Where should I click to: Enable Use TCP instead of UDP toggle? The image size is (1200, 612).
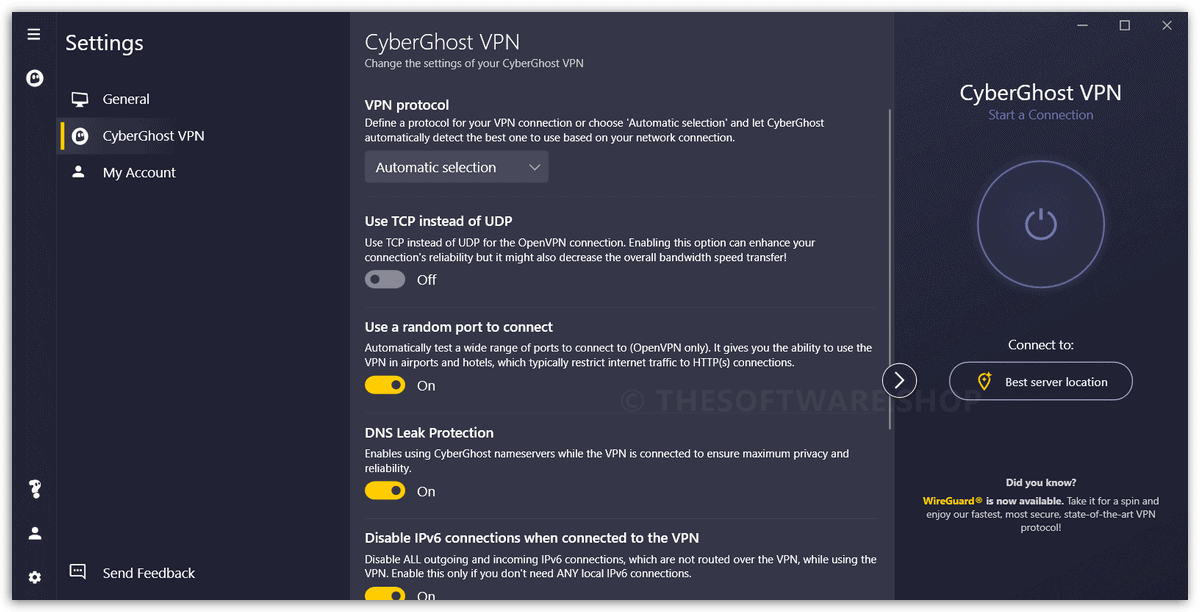click(x=385, y=280)
